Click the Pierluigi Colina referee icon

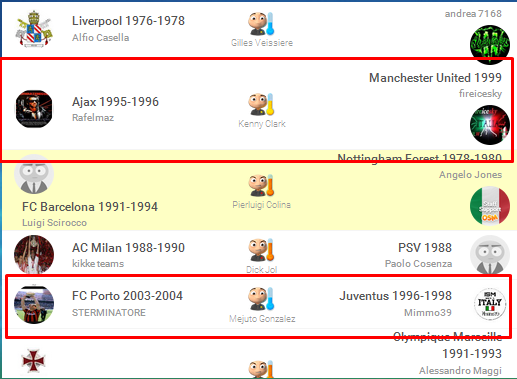(x=261, y=185)
